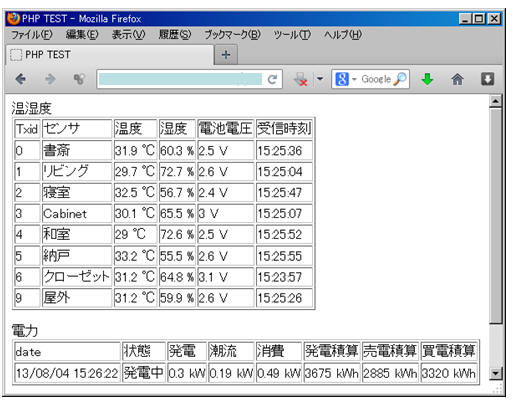514x407 pixels.
Task: Reload page with the refresh icon
Action: (x=272, y=79)
